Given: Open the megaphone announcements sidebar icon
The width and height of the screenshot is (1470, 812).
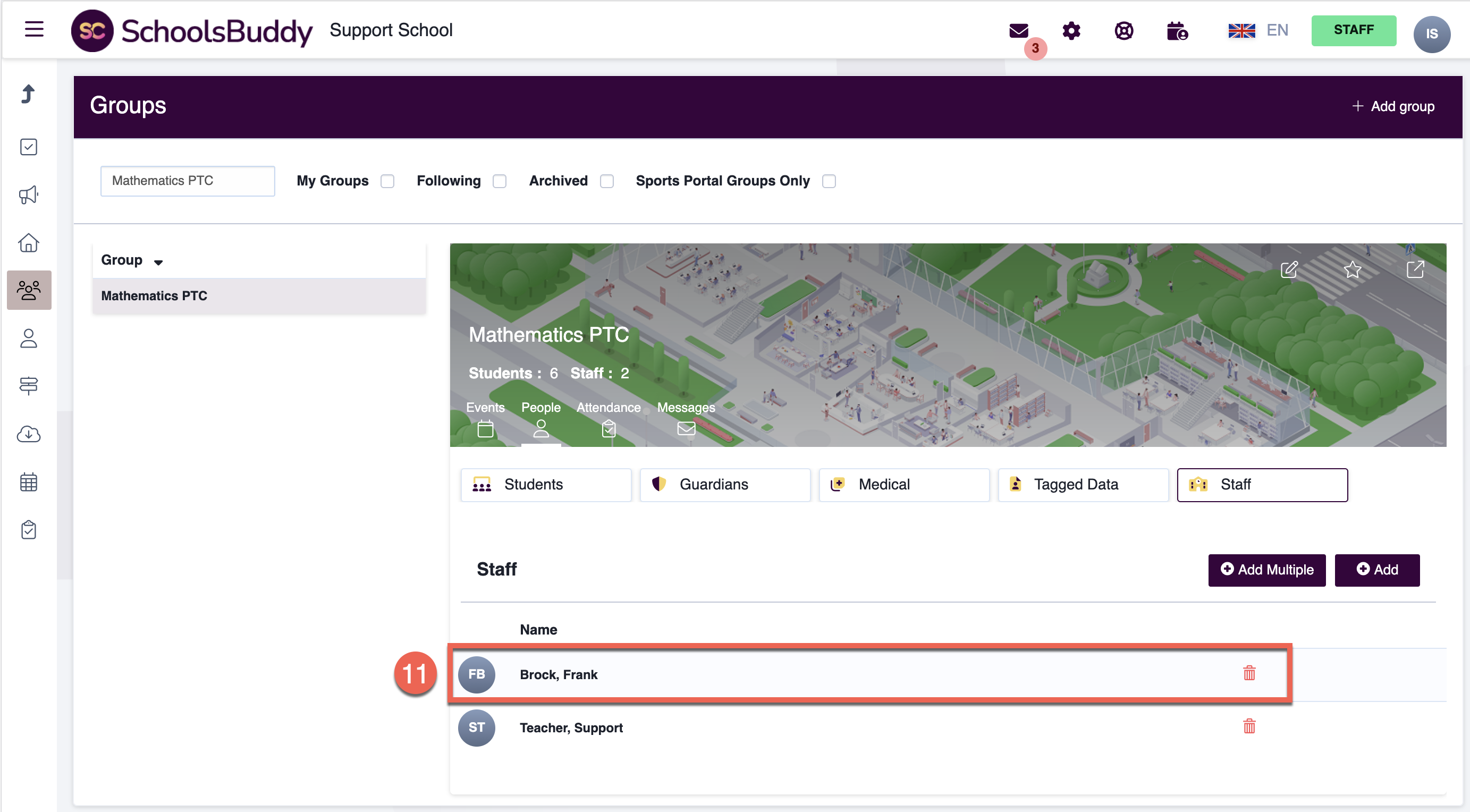Looking at the screenshot, I should click(x=29, y=195).
